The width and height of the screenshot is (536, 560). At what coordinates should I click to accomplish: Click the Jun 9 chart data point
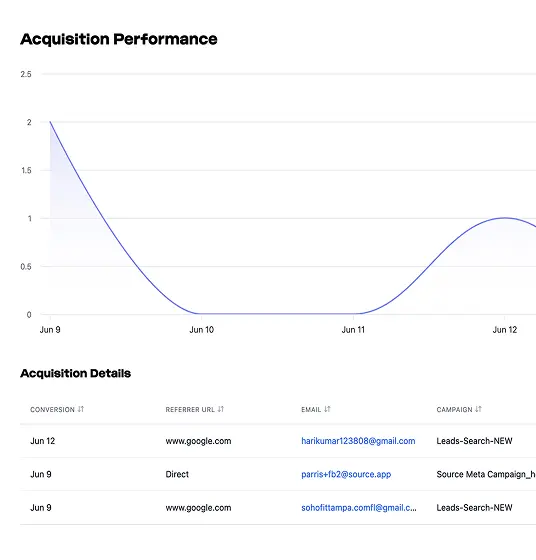coord(50,122)
